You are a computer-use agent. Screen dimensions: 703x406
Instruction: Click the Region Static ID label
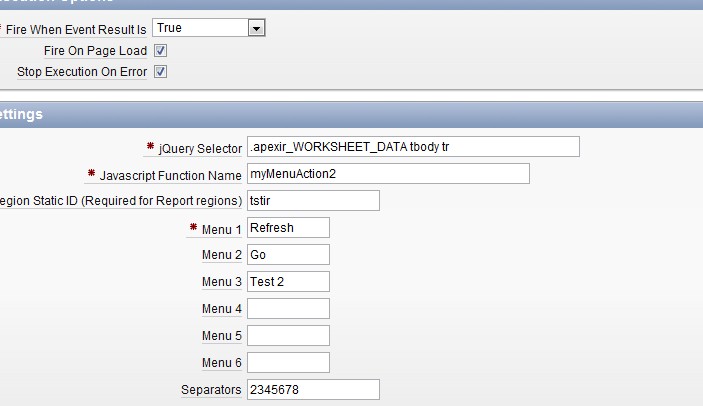click(121, 201)
